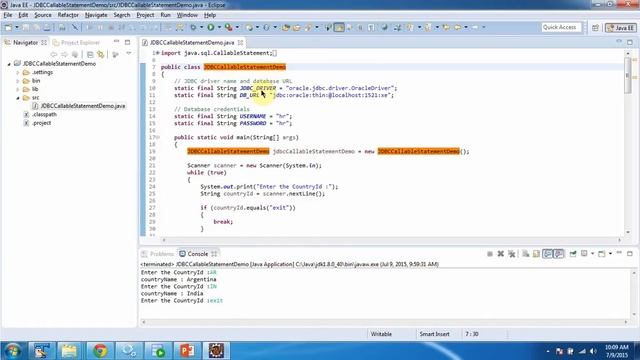640x360 pixels.
Task: Open the Project menu
Action: pyautogui.click(x=145, y=15)
